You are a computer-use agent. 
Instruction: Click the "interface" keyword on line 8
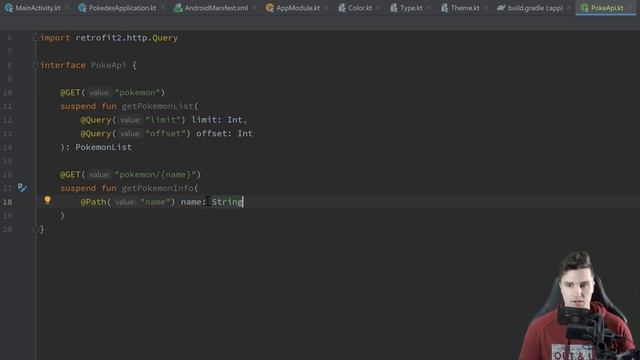click(63, 65)
